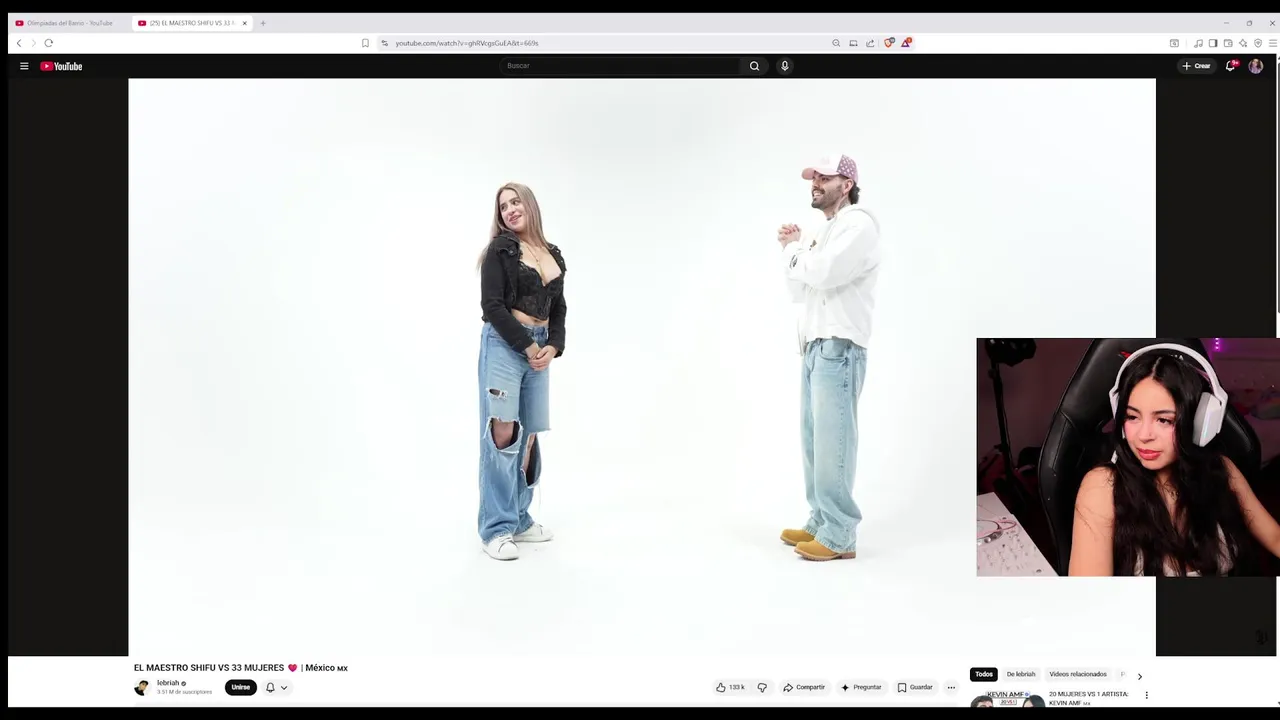Open options for 20 MUJERES VS 1 ARTISTA video

[x=1147, y=695]
